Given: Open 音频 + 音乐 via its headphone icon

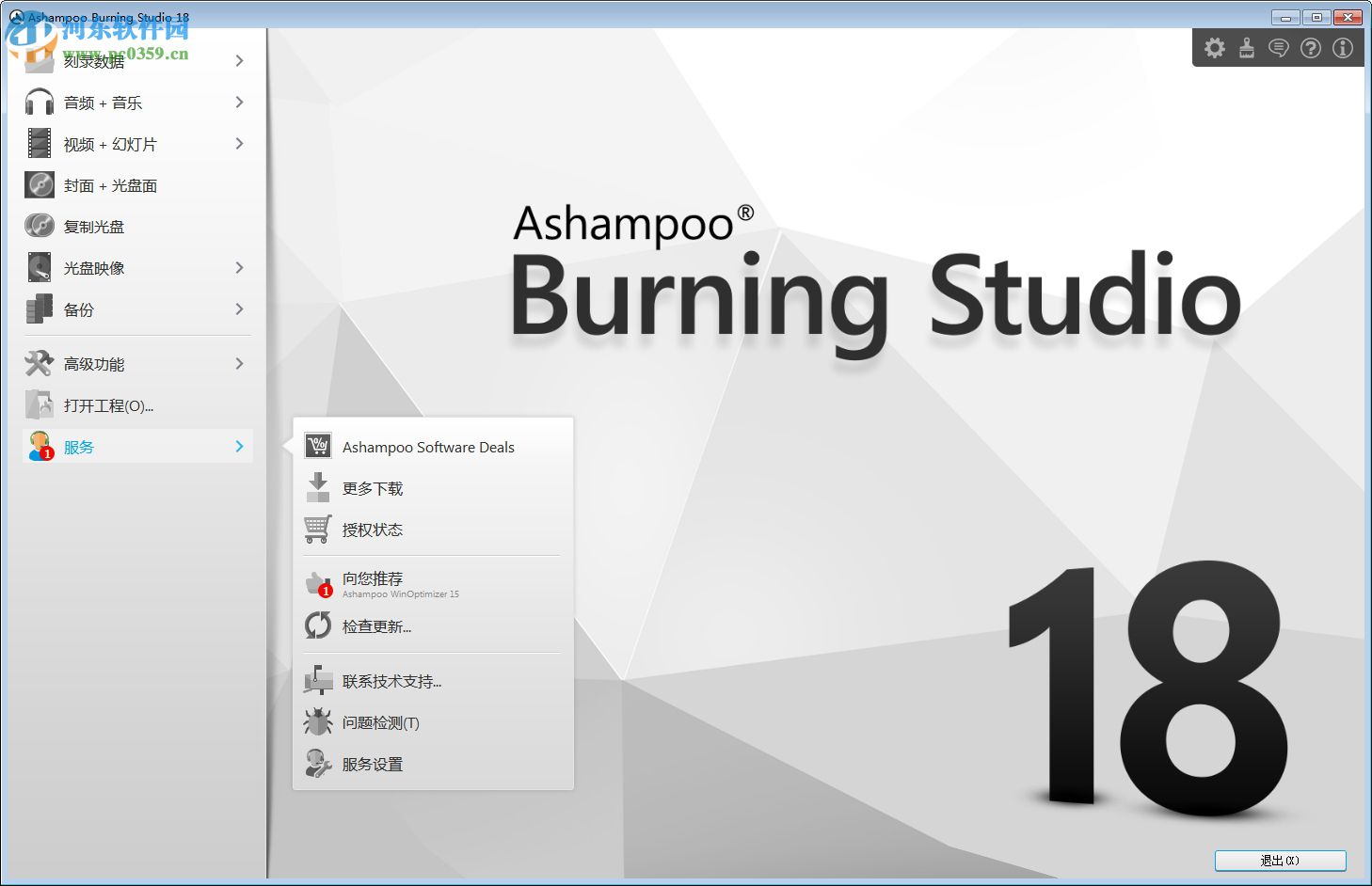Looking at the screenshot, I should coord(39,102).
